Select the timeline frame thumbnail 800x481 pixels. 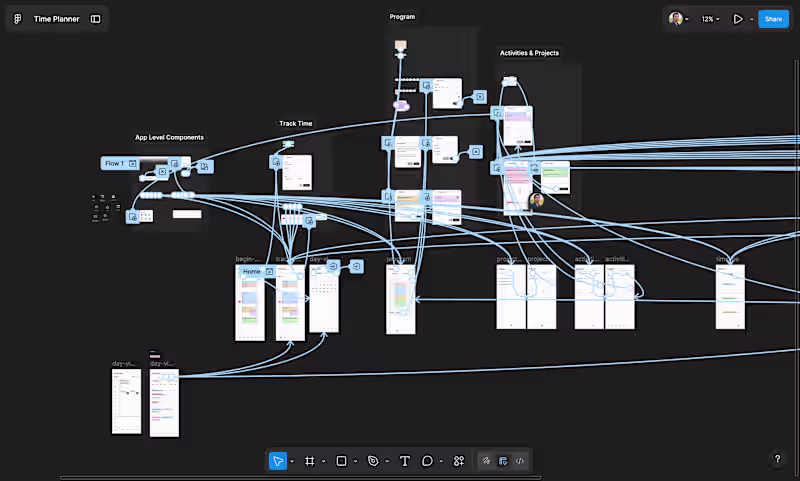click(730, 297)
